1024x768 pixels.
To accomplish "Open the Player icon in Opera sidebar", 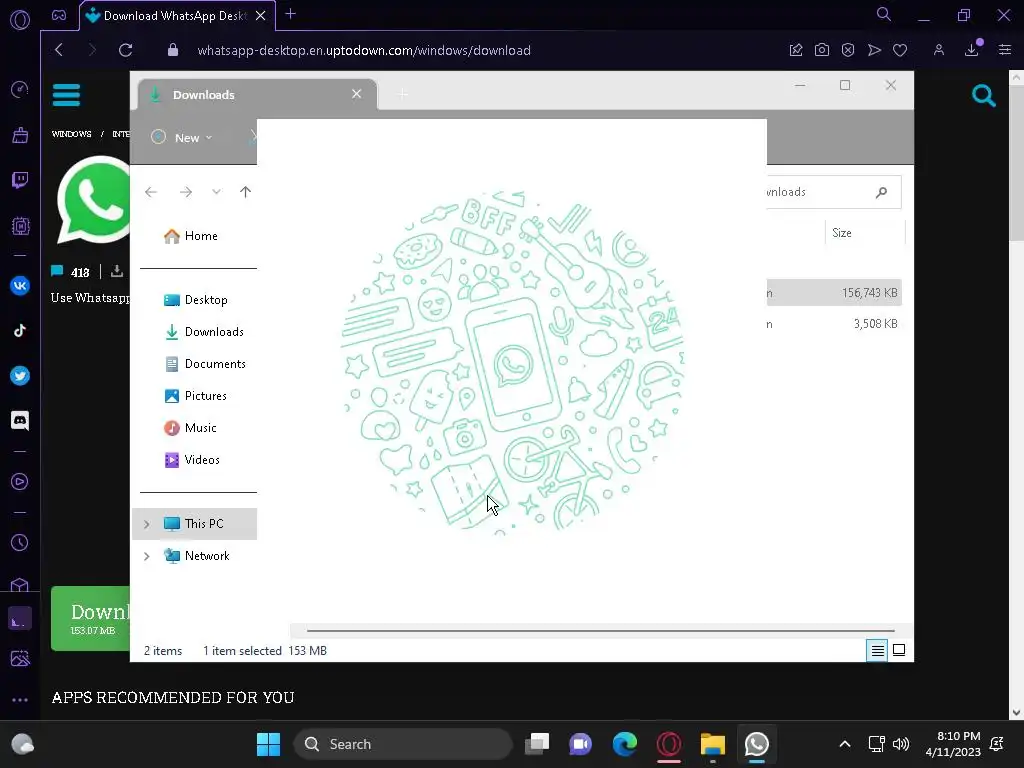I will (20, 482).
